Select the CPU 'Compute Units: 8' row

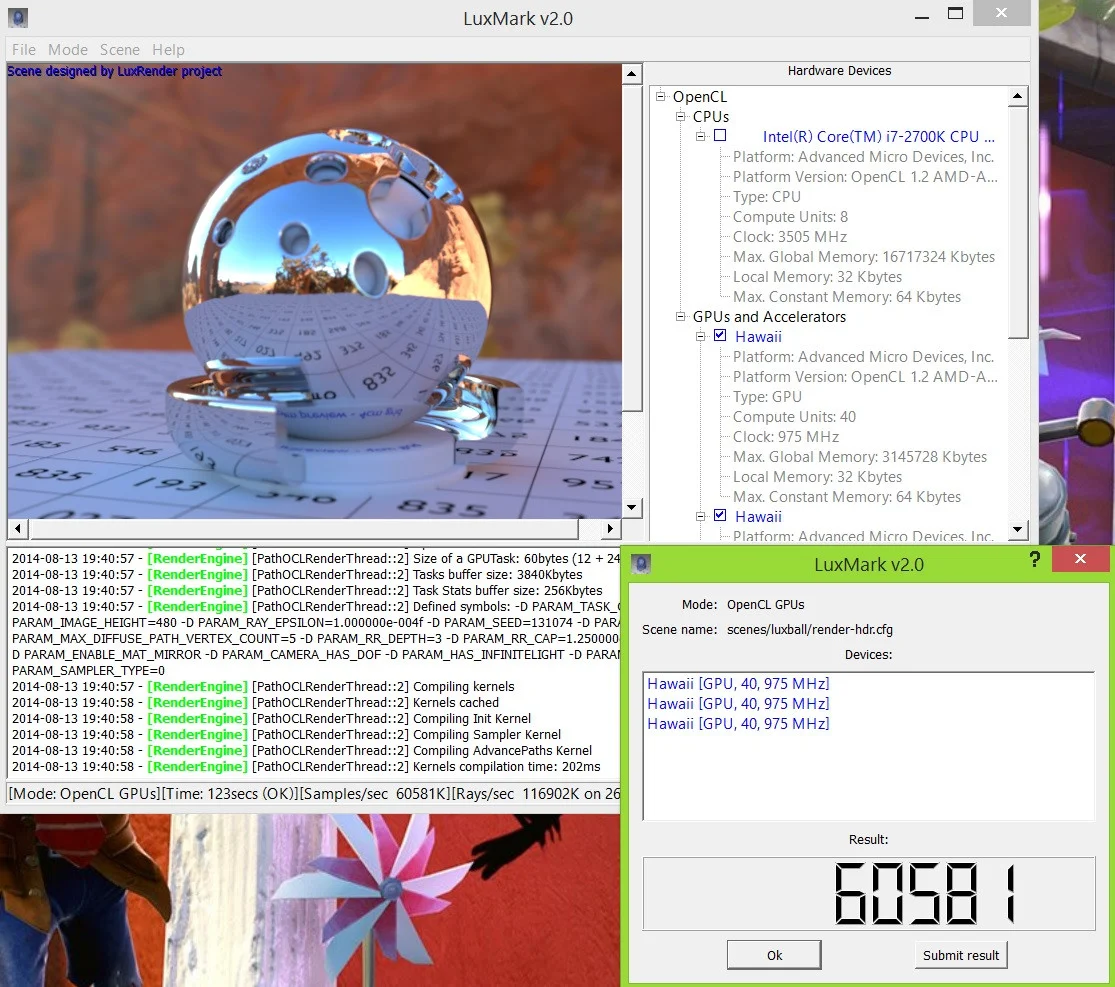coord(790,216)
